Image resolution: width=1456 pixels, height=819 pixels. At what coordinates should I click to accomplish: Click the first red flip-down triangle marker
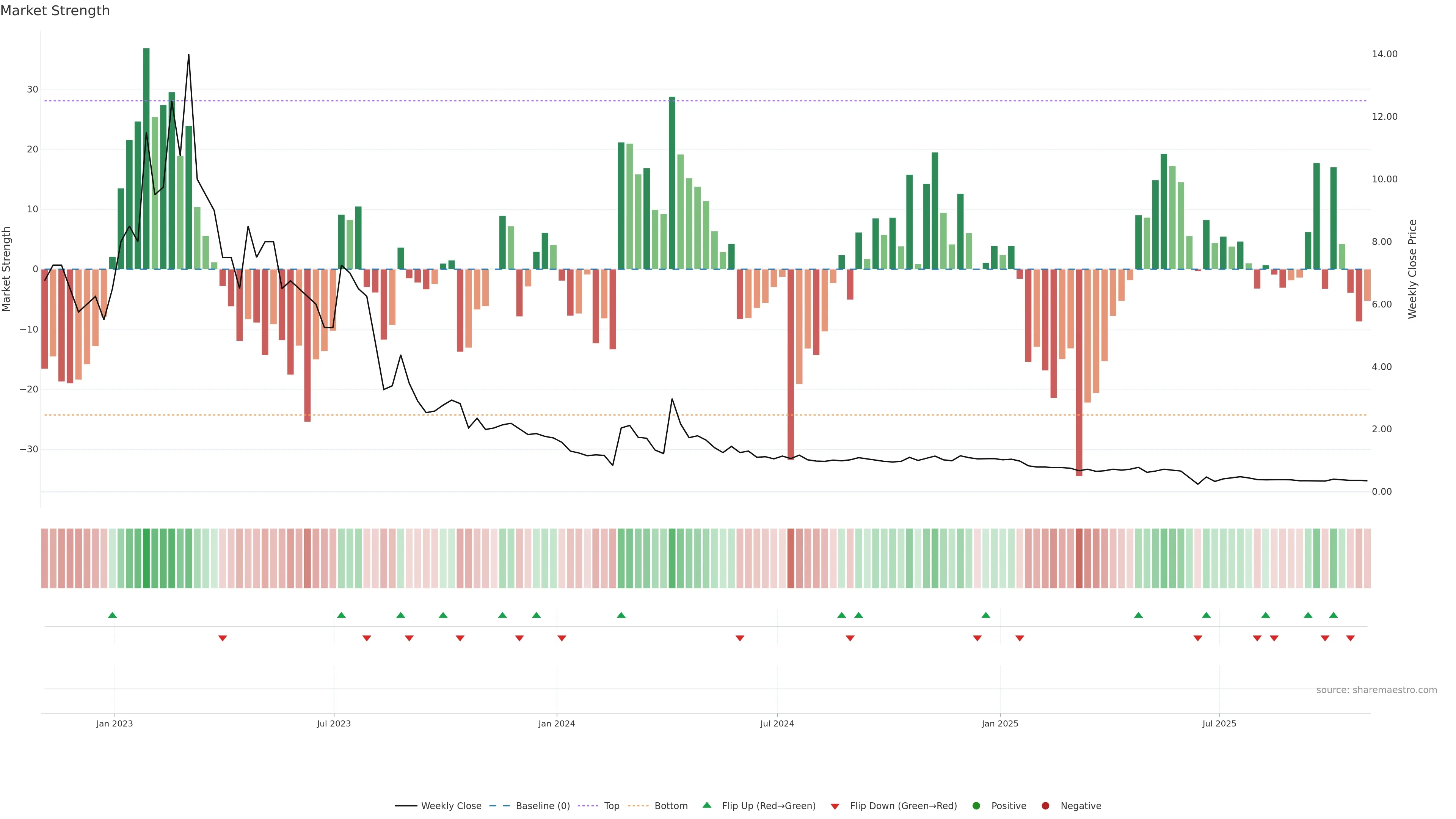point(223,638)
